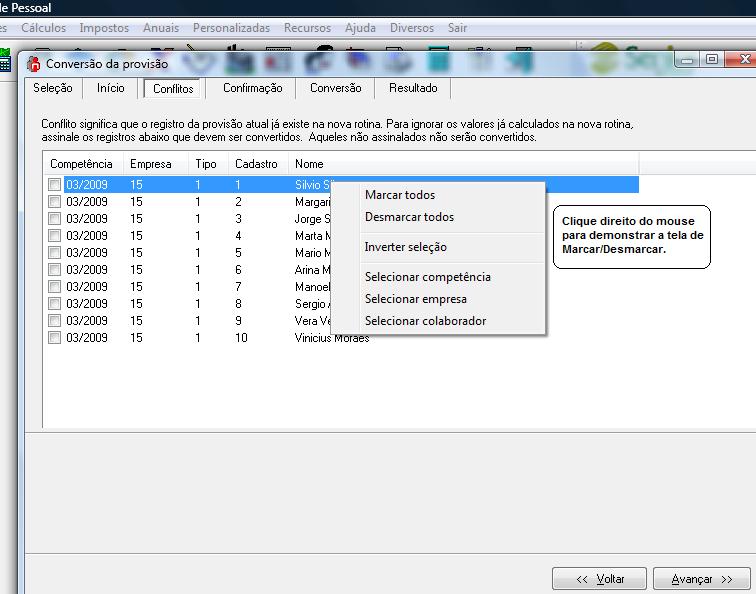Choose Marcar todos from context menu

(438, 195)
